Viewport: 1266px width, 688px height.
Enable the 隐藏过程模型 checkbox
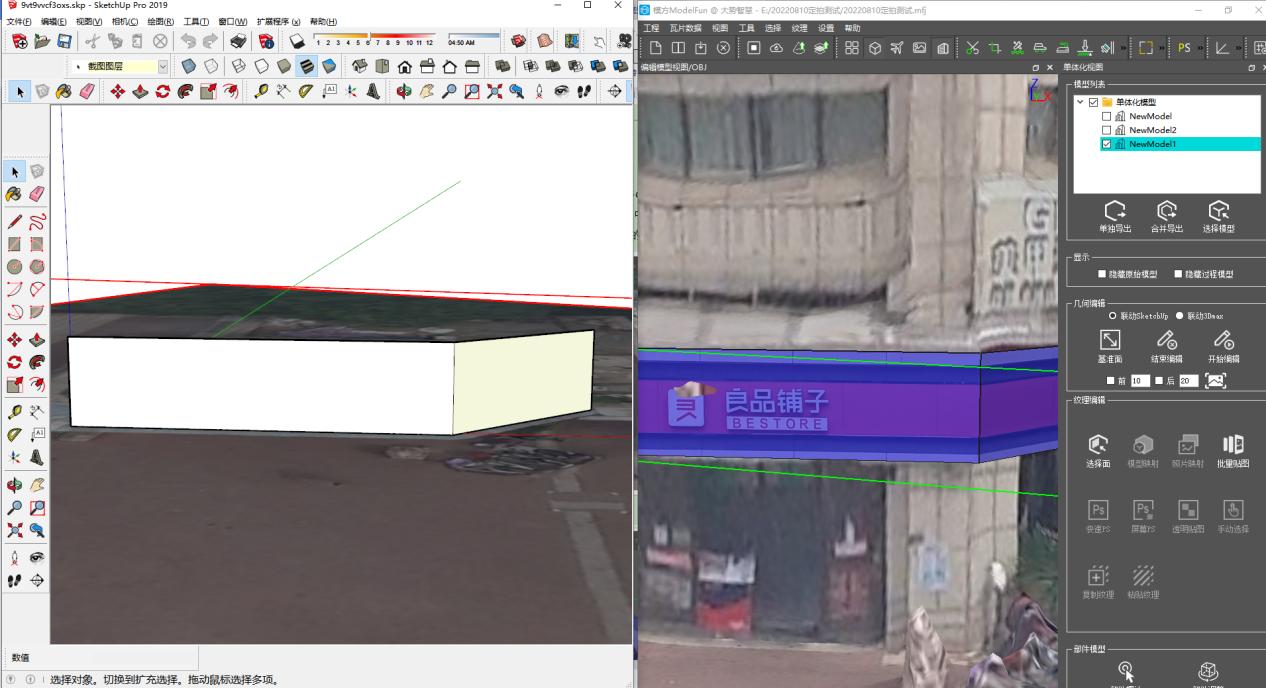pos(1178,274)
